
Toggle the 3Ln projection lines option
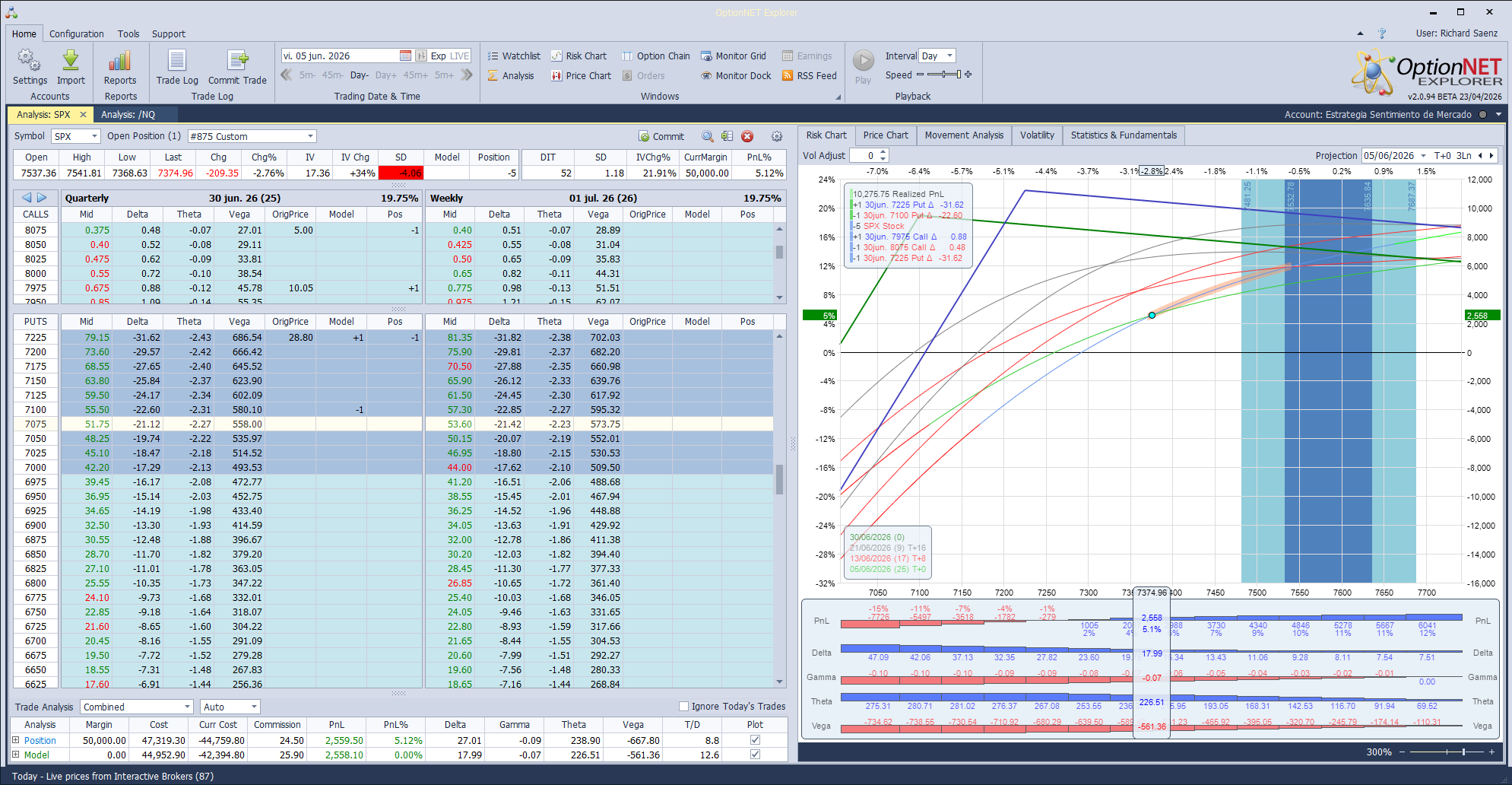[1464, 155]
